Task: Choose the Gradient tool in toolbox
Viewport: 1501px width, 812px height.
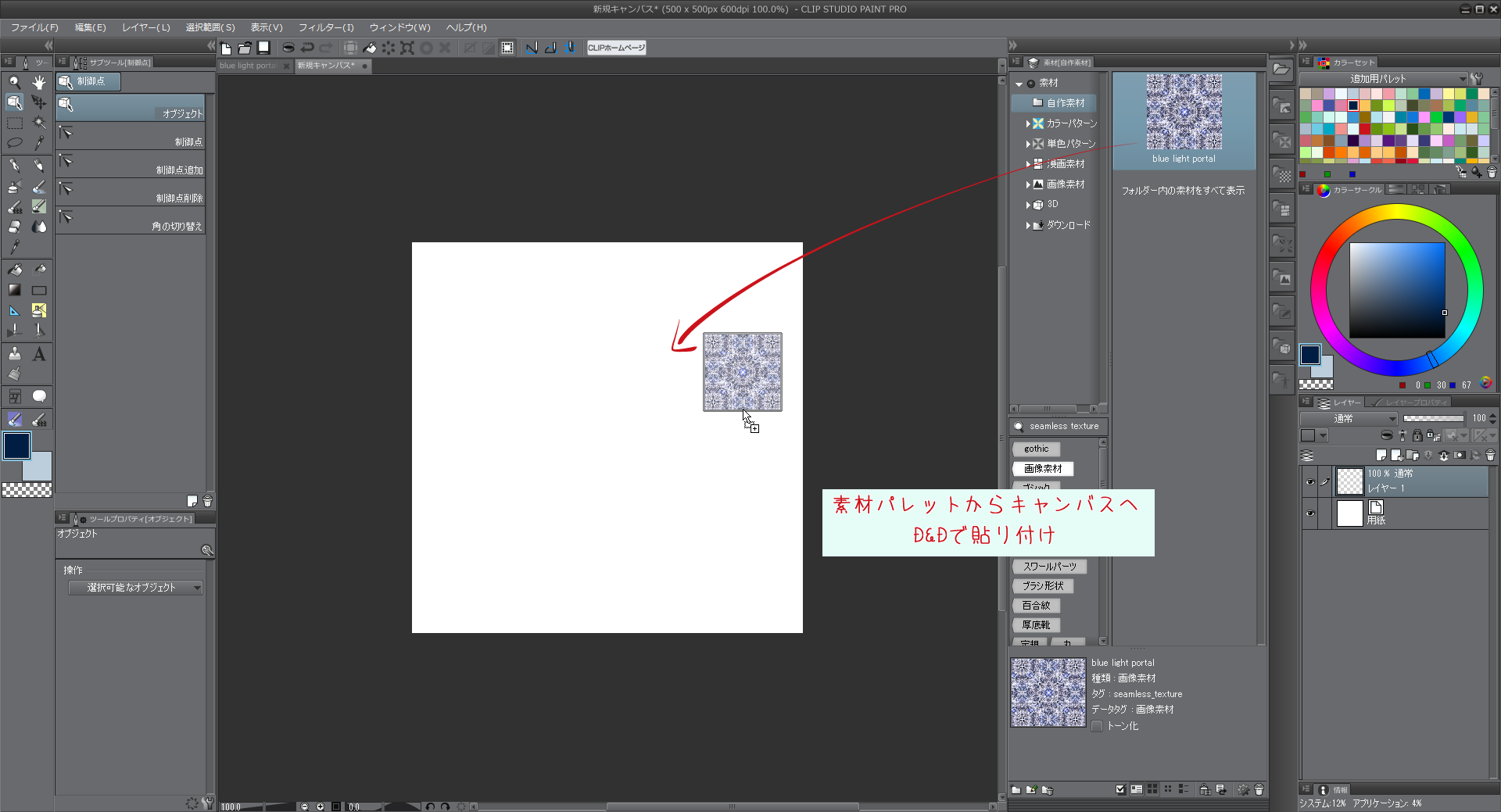Action: click(14, 290)
